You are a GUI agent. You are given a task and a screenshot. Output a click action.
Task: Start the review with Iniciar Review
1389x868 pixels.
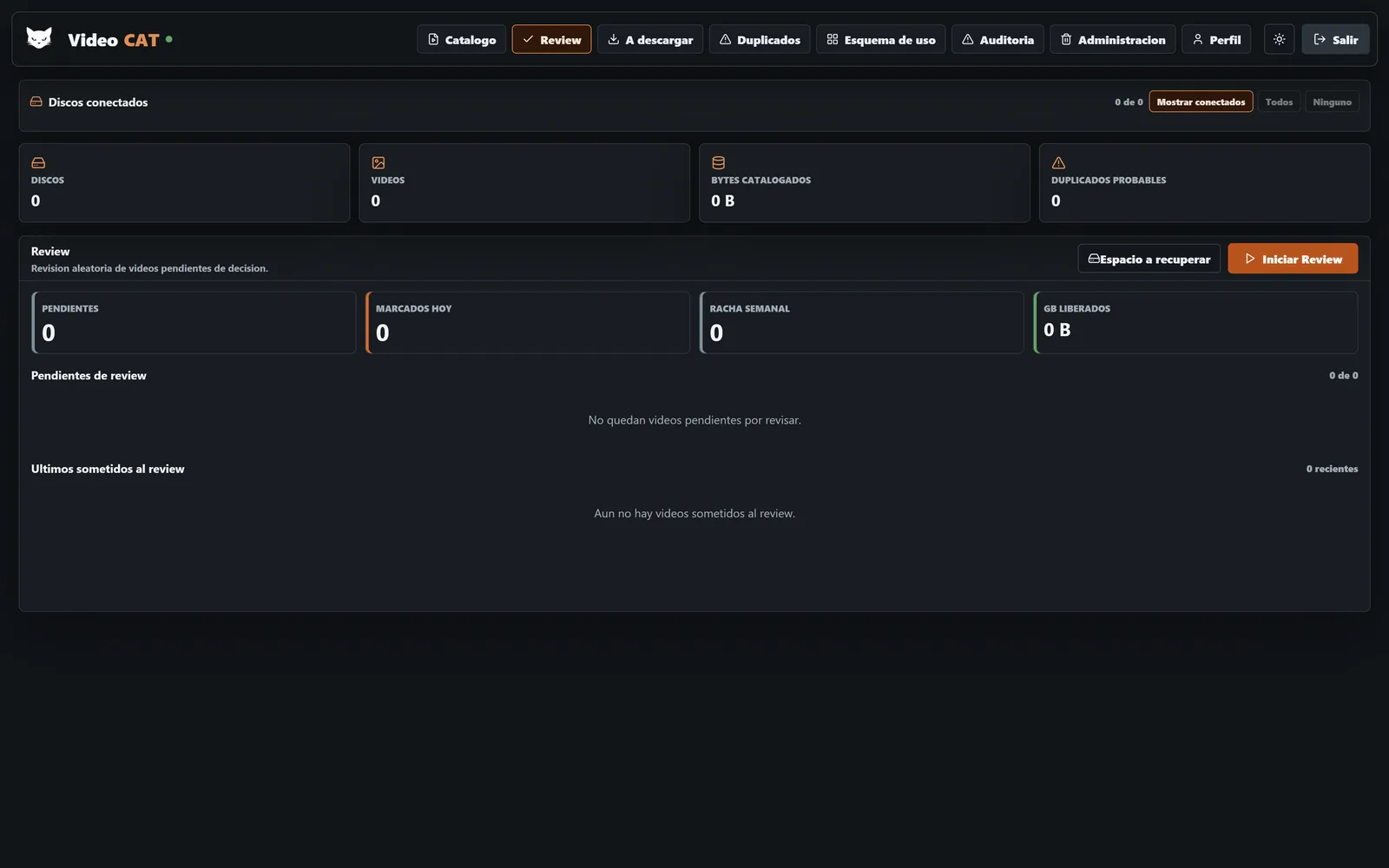[x=1293, y=259]
